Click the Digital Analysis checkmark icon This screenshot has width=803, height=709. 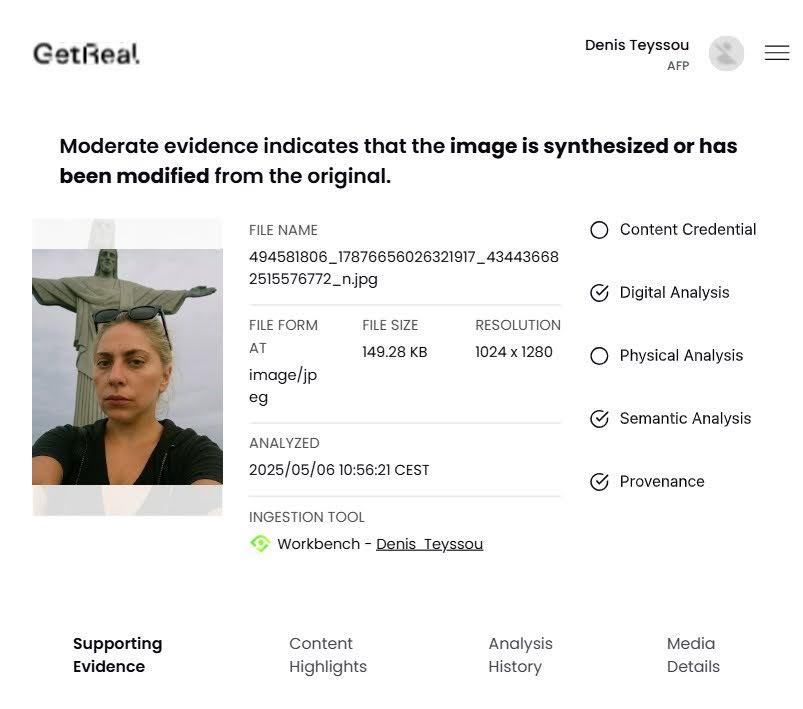(599, 293)
